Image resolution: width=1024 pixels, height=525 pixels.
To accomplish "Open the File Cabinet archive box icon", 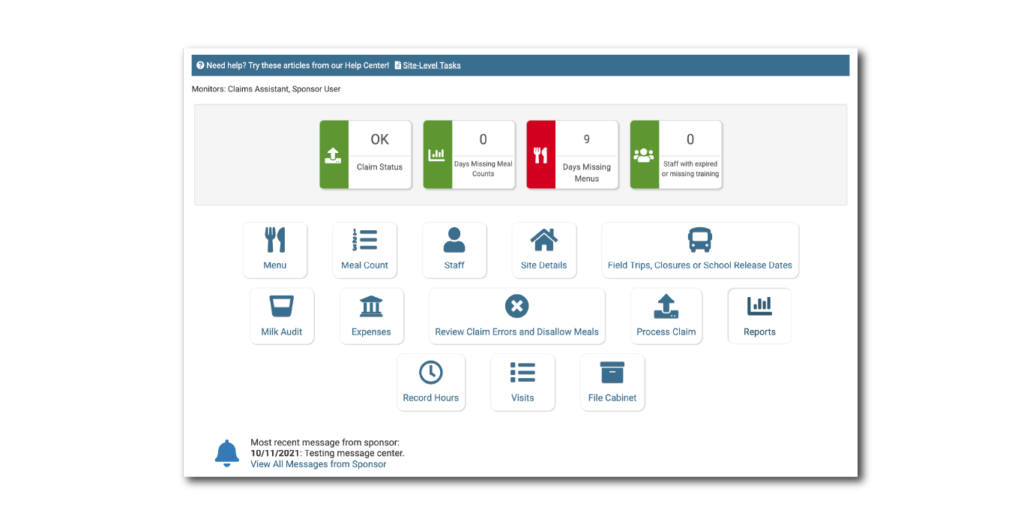I will point(612,372).
